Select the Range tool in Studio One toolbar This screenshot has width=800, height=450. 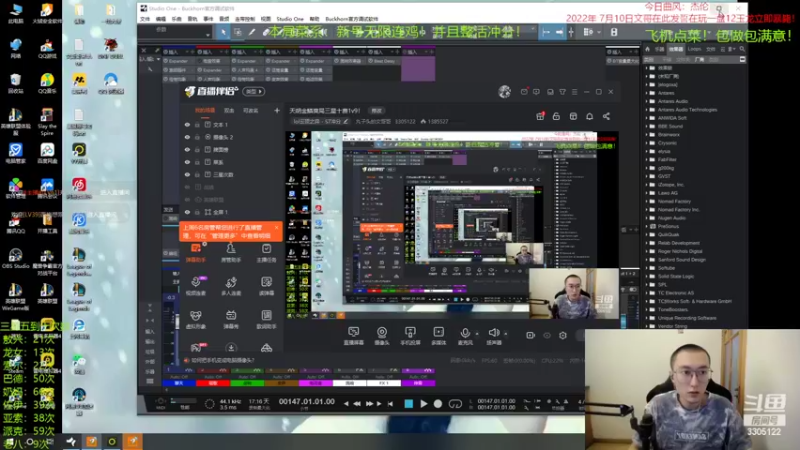pyautogui.click(x=238, y=32)
